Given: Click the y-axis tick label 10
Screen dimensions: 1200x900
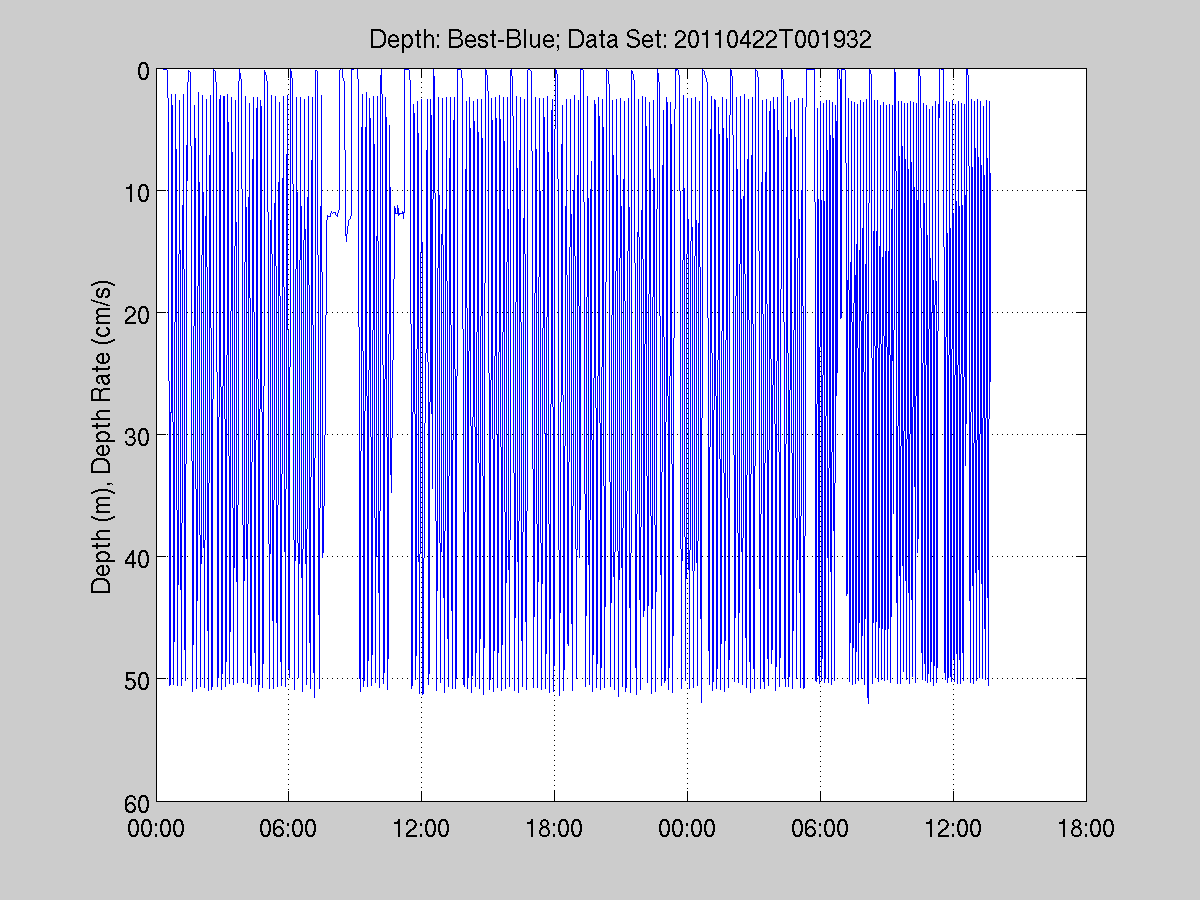Looking at the screenshot, I should coord(138,192).
